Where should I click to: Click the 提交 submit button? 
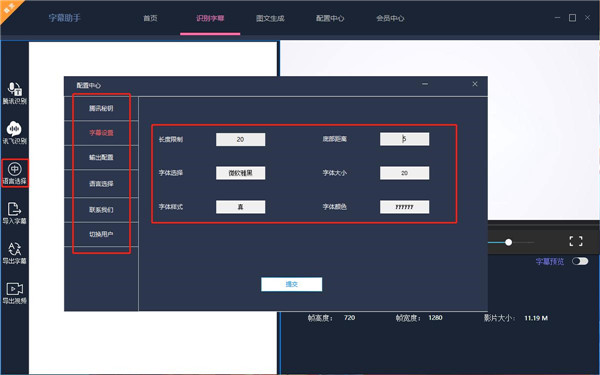point(292,284)
